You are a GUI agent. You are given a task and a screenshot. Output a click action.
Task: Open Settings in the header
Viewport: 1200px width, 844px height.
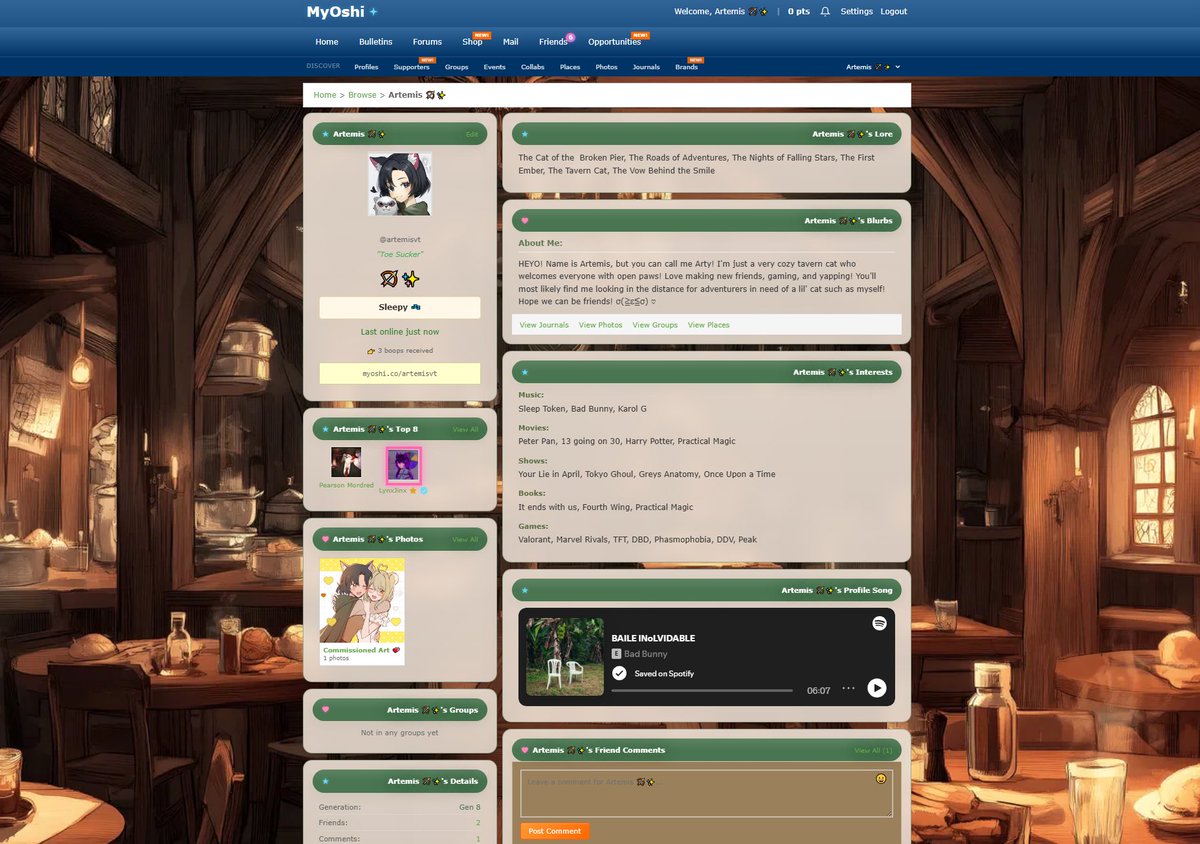pos(856,12)
